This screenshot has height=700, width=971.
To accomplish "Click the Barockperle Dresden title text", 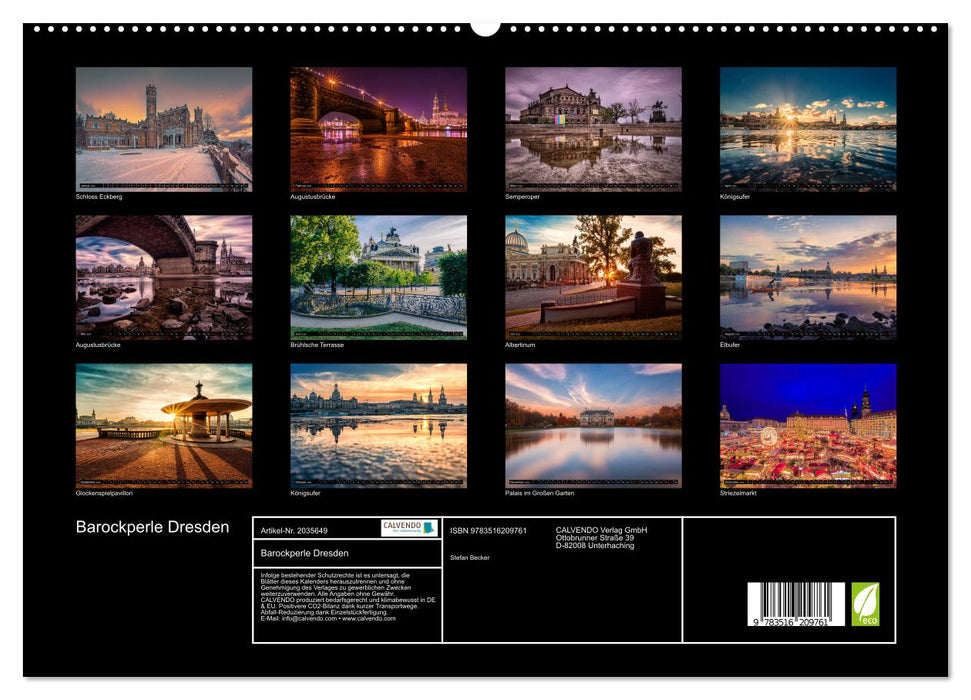I will (152, 525).
